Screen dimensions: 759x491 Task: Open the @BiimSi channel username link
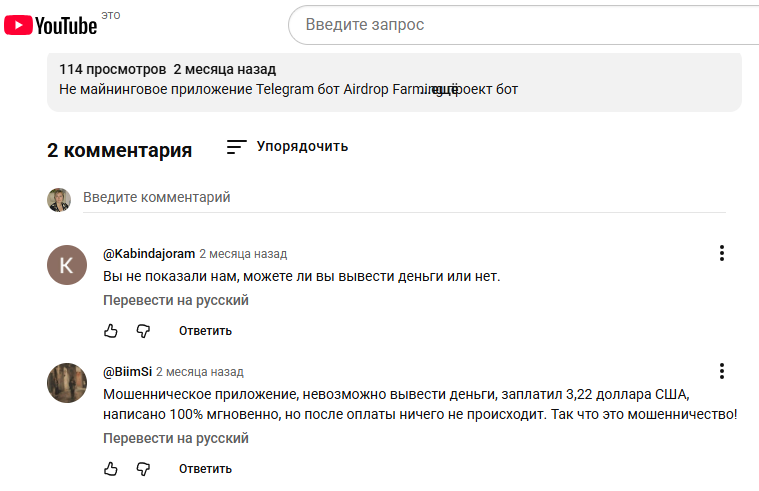coord(127,372)
